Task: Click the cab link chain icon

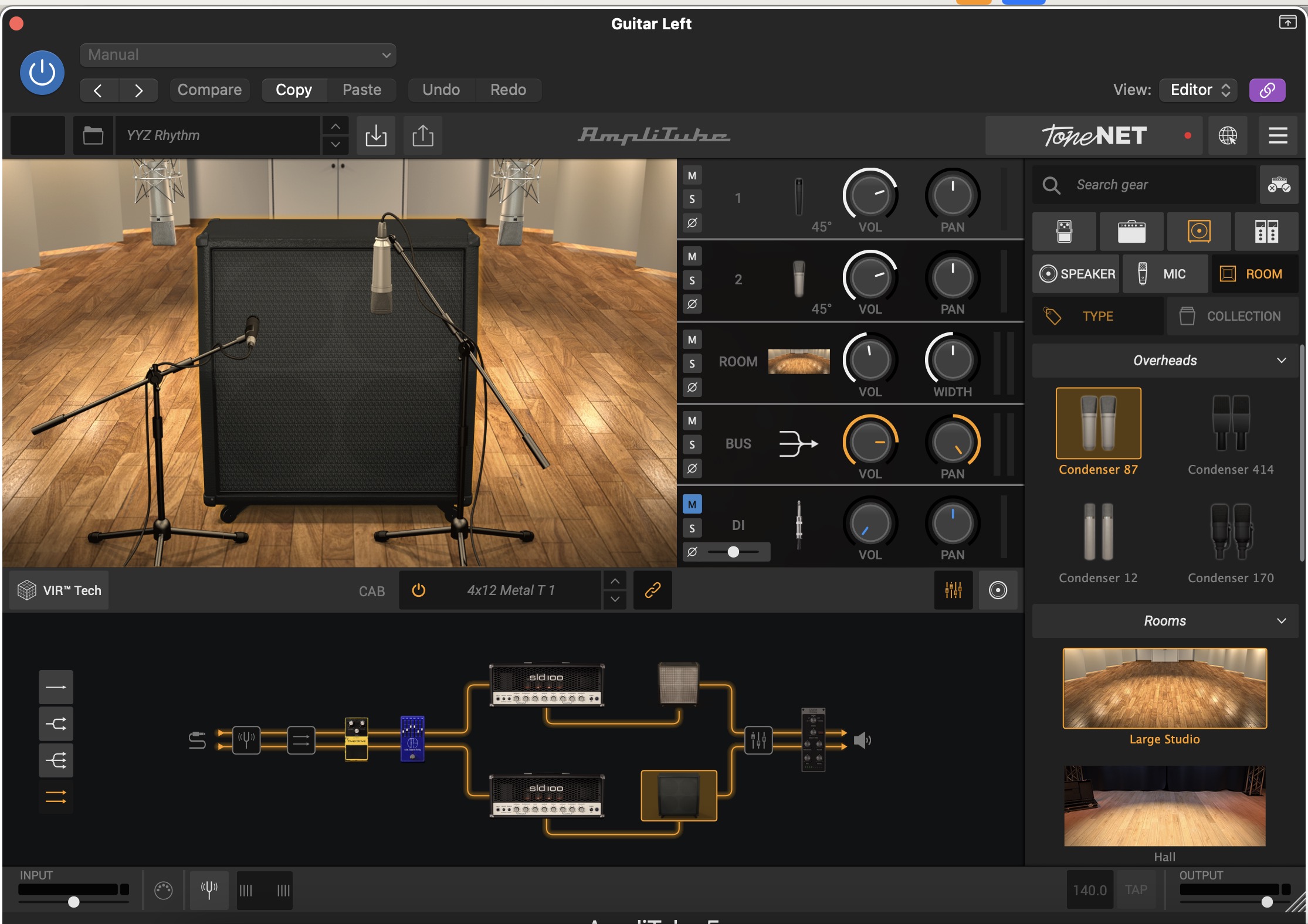Action: click(x=653, y=590)
